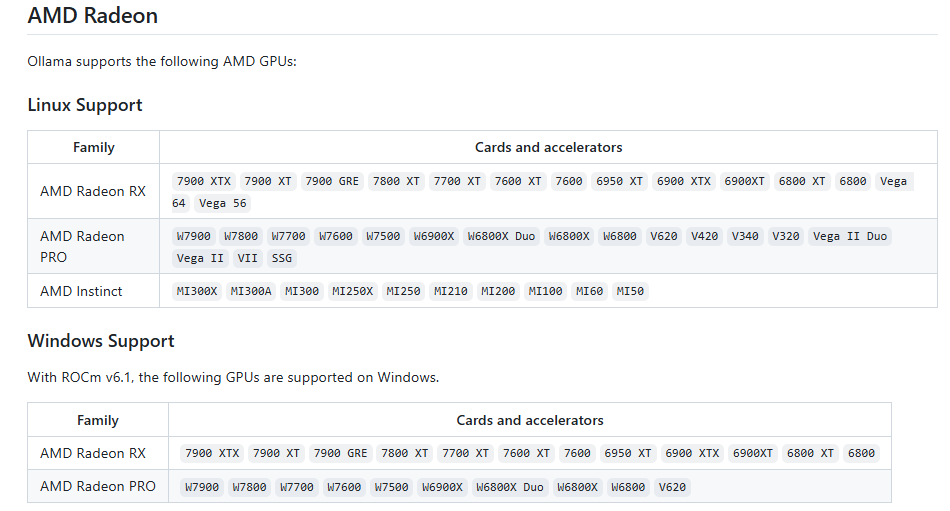
Task: Click 7600 XT in the Linux table
Action: point(518,181)
